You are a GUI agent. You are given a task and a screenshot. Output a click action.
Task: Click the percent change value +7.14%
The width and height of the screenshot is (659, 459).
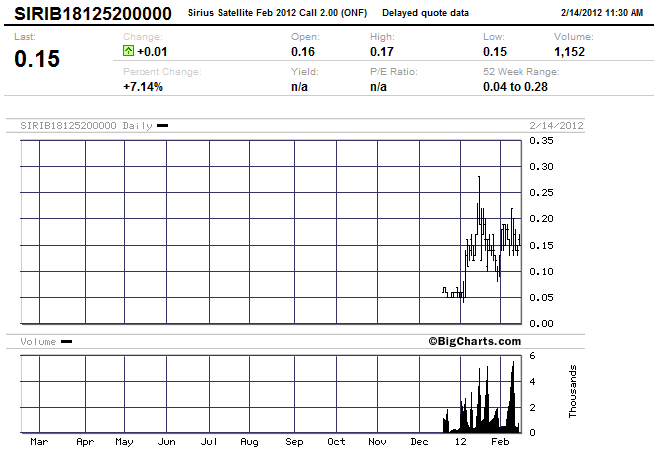(x=143, y=87)
